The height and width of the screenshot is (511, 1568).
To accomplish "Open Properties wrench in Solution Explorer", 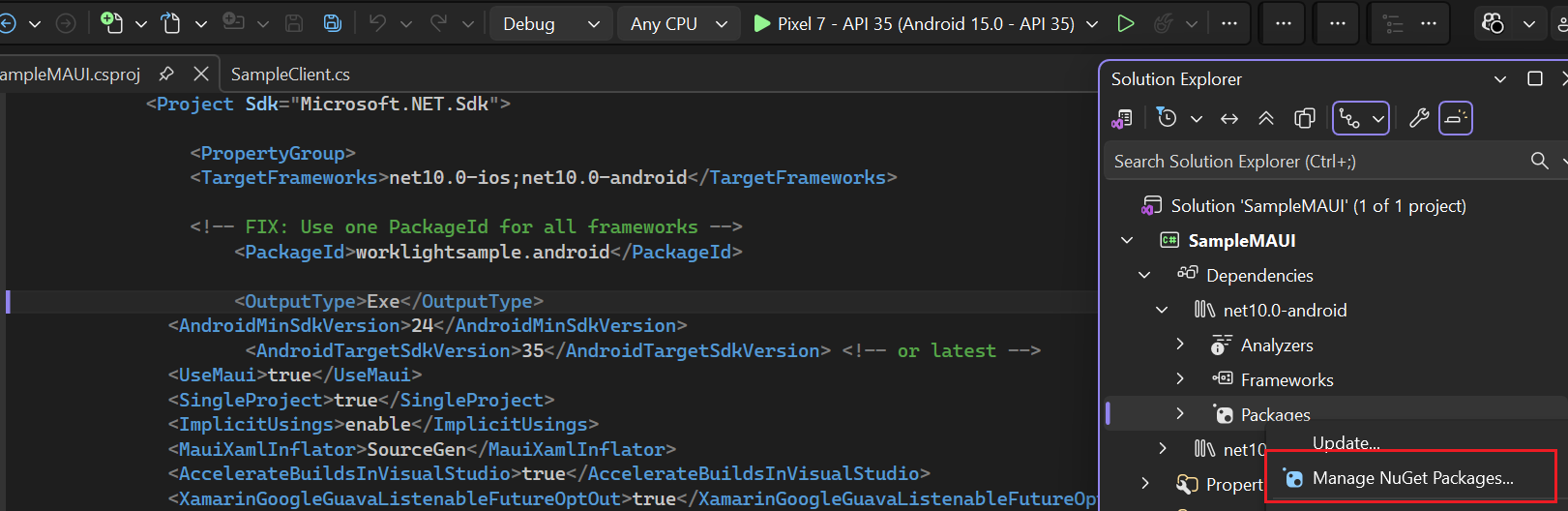I will (1419, 118).
